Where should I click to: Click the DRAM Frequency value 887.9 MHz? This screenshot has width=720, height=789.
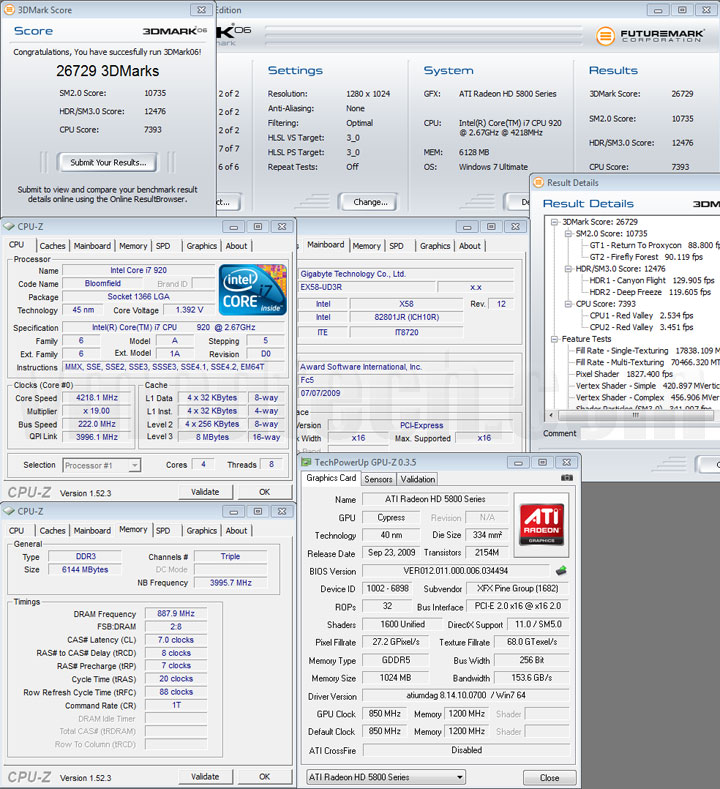[x=176, y=613]
